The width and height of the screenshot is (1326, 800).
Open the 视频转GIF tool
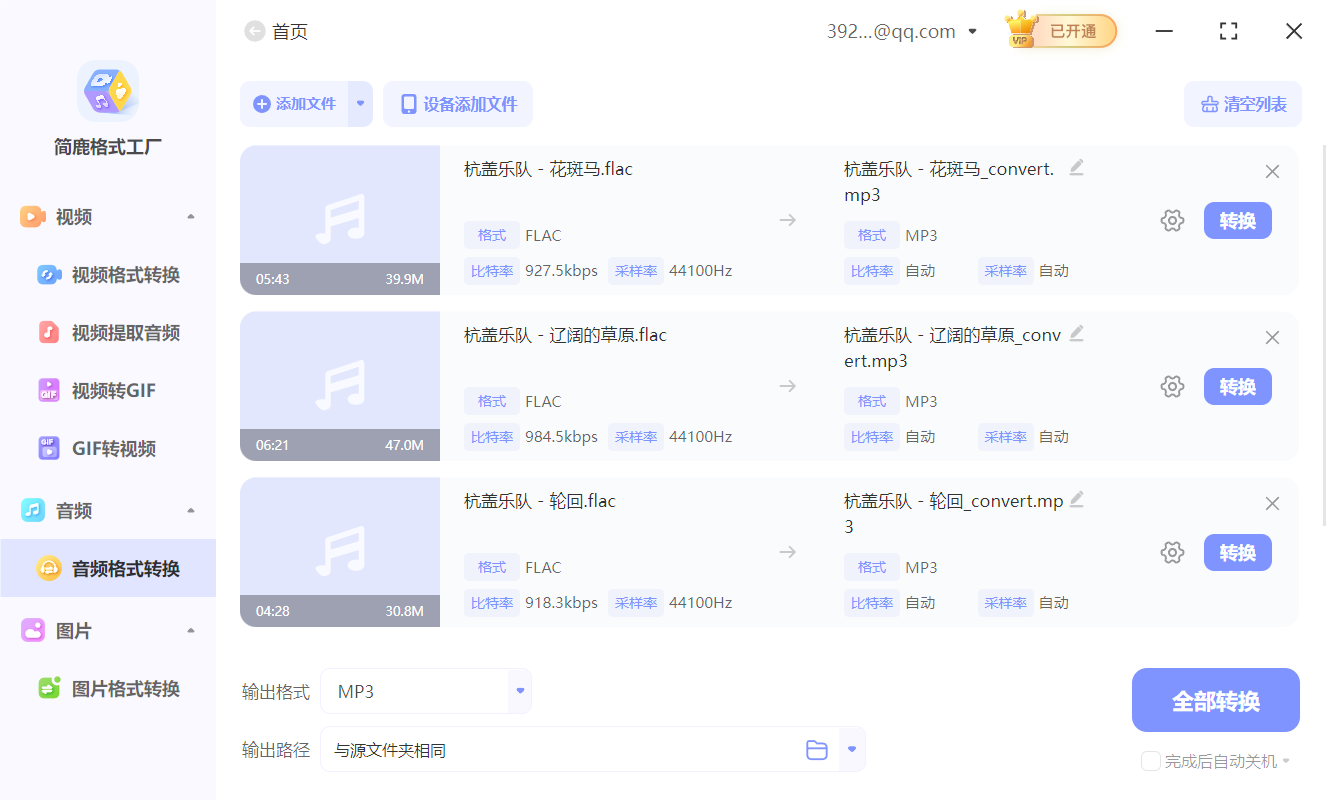(103, 390)
